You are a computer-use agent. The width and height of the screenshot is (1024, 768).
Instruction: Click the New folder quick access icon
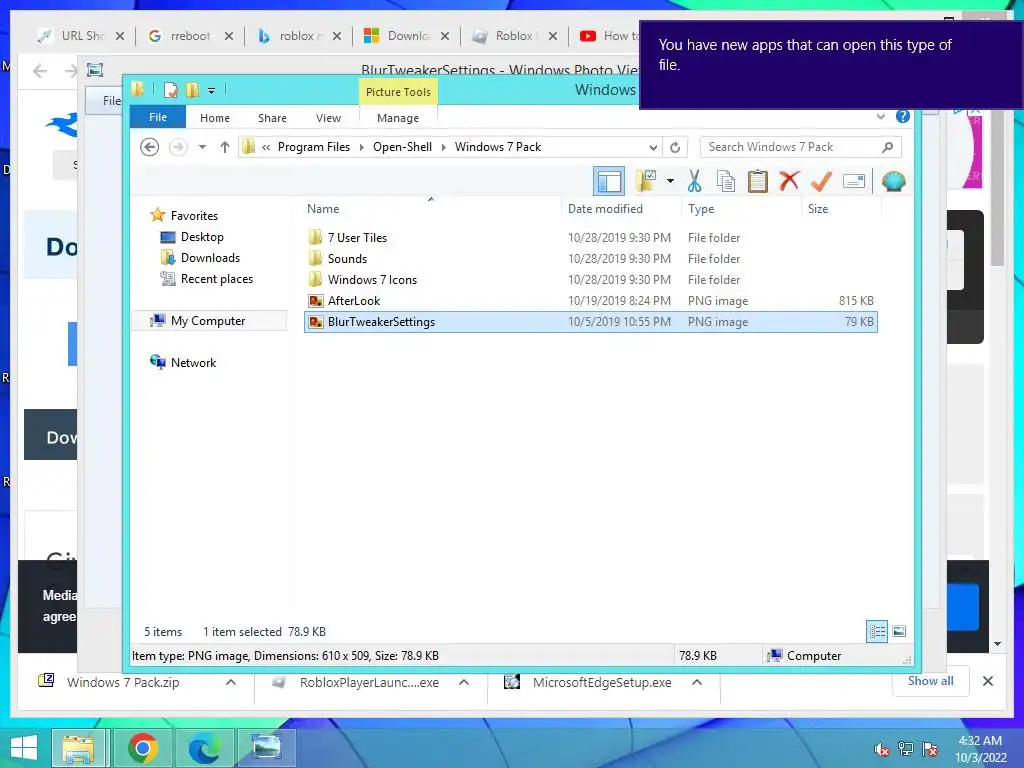click(192, 90)
